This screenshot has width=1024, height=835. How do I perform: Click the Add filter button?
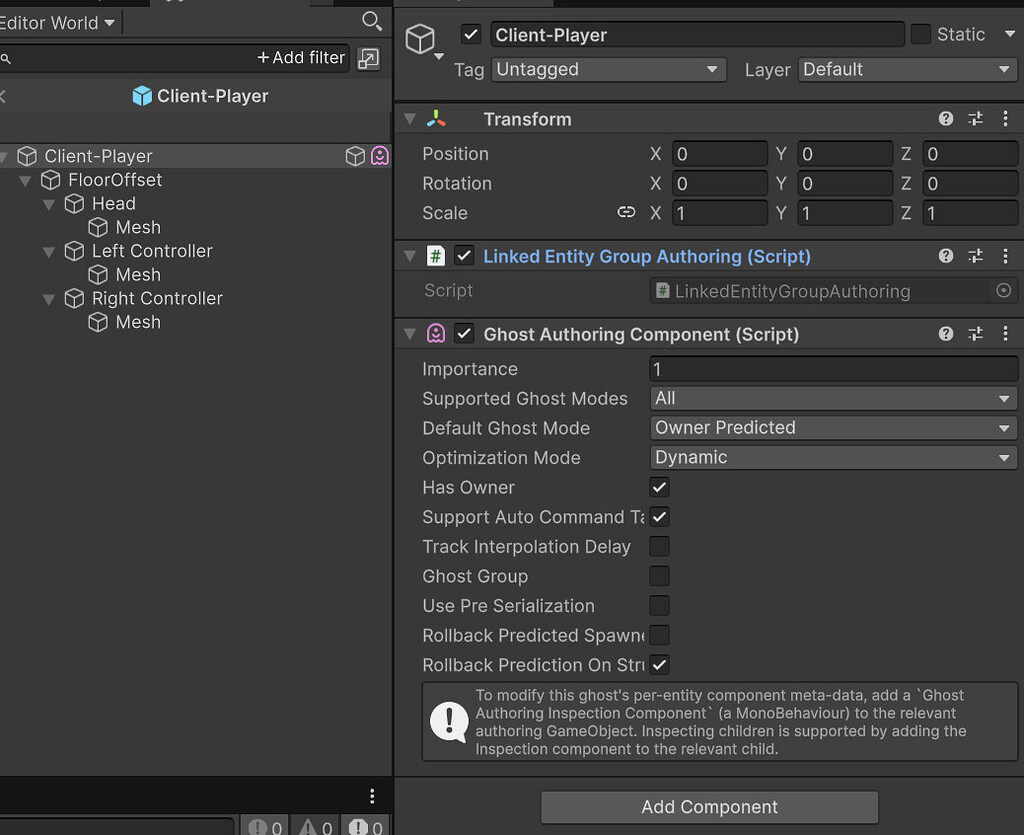300,57
